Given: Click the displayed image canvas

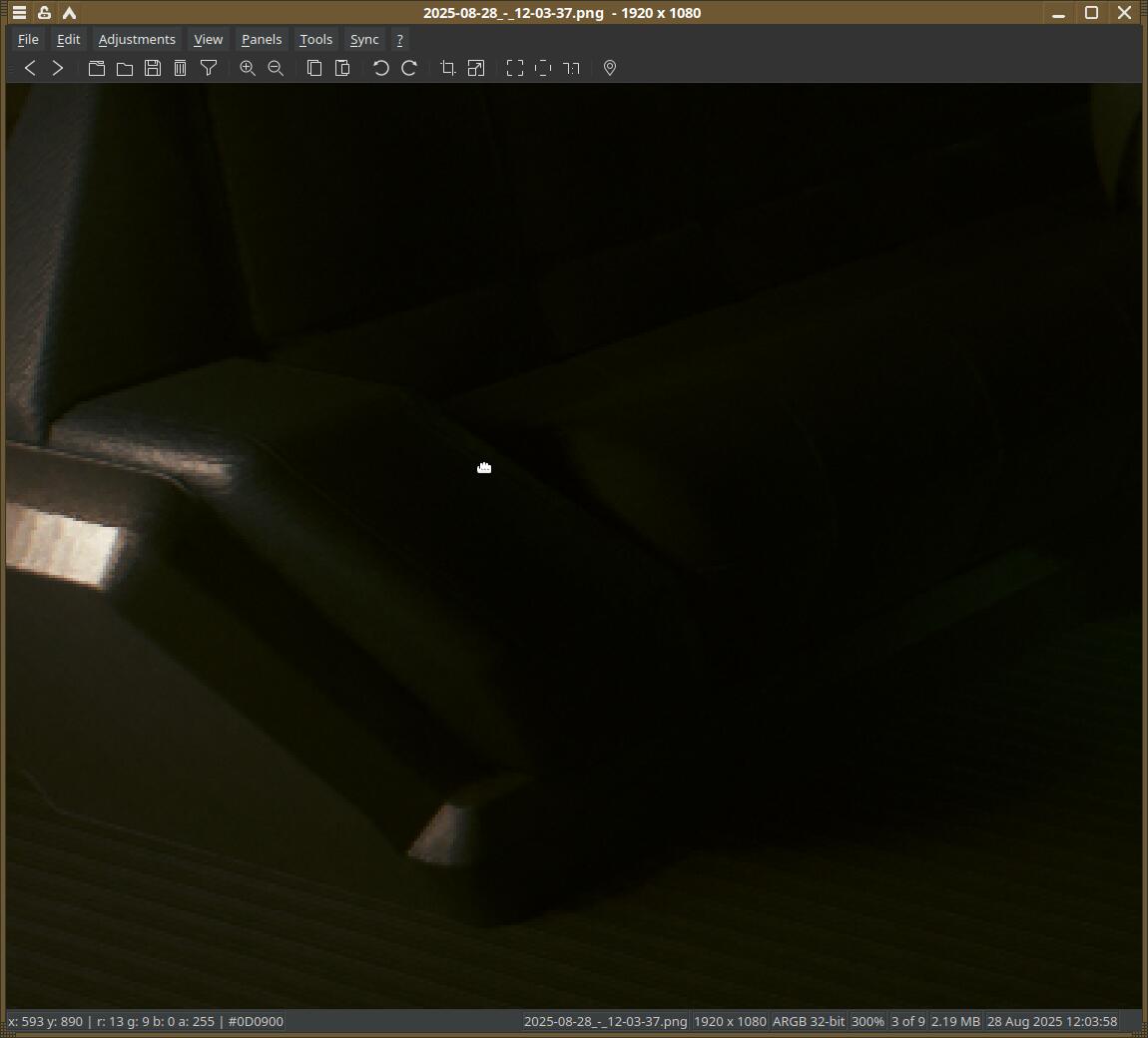Looking at the screenshot, I should (x=574, y=545).
